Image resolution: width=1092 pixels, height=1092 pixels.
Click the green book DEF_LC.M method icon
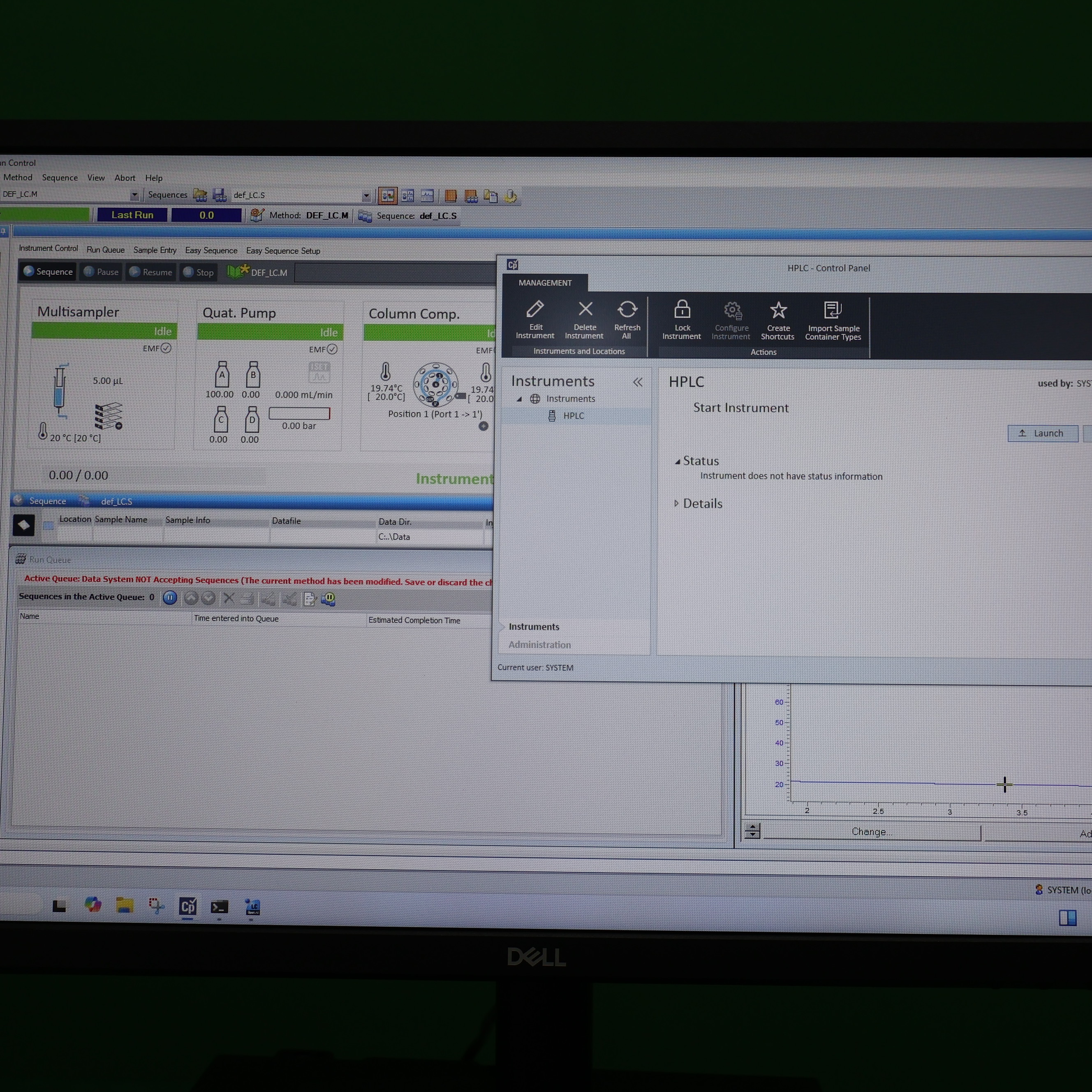click(x=237, y=272)
